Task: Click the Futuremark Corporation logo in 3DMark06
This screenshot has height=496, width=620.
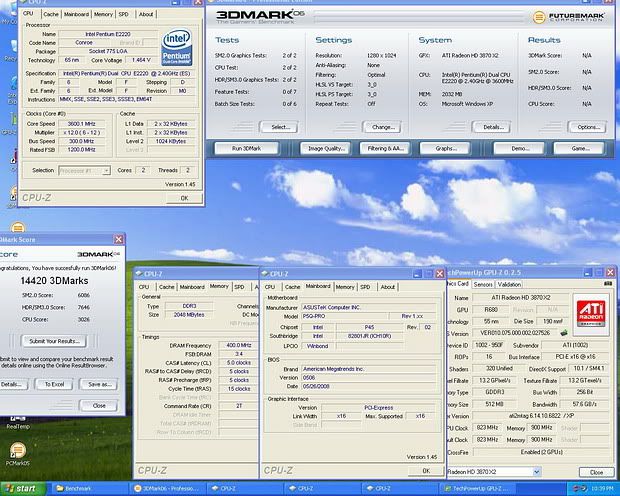Action: [x=569, y=17]
